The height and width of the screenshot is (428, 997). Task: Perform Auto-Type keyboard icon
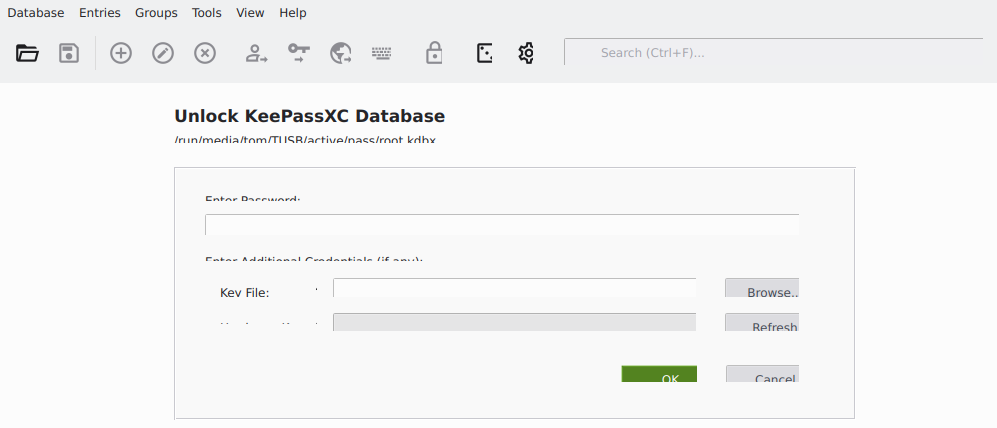[382, 53]
